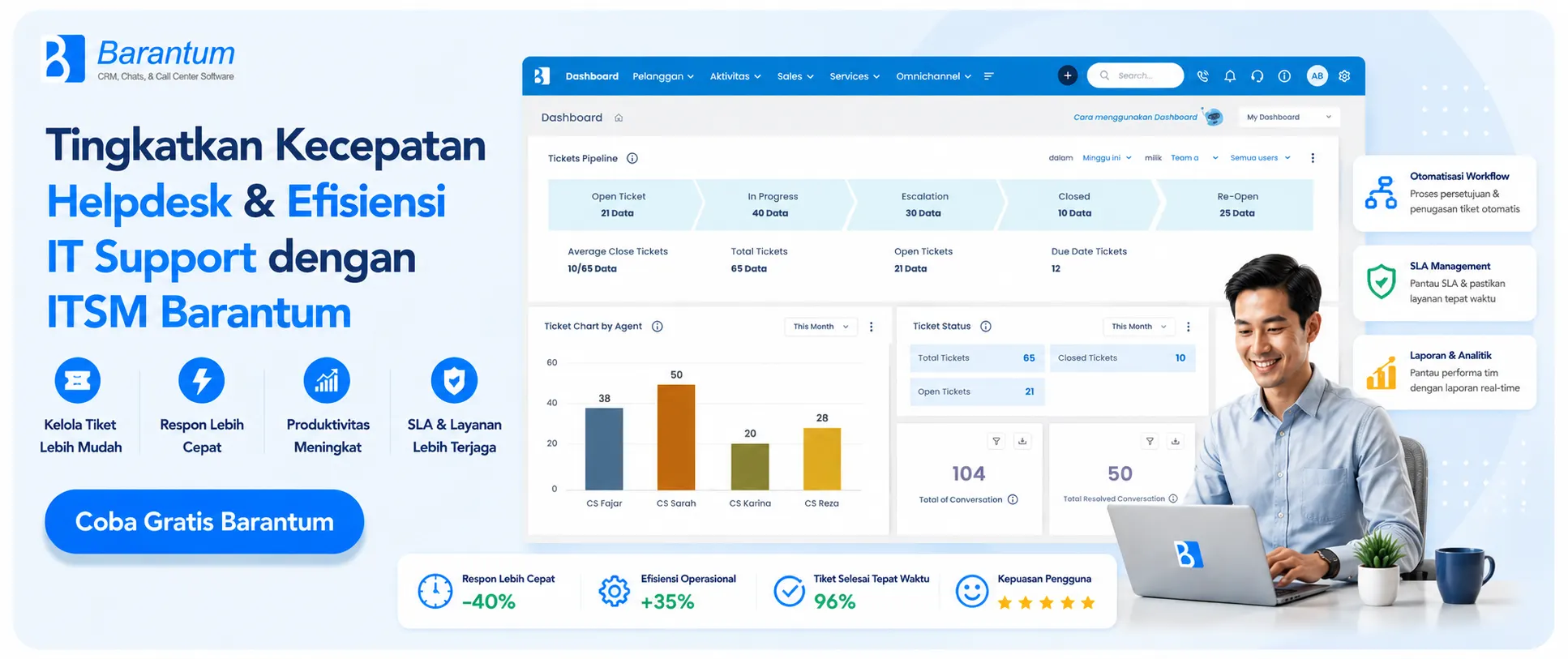Click the Kelola Tiket ticket icon
1568x659 pixels.
coord(78,380)
